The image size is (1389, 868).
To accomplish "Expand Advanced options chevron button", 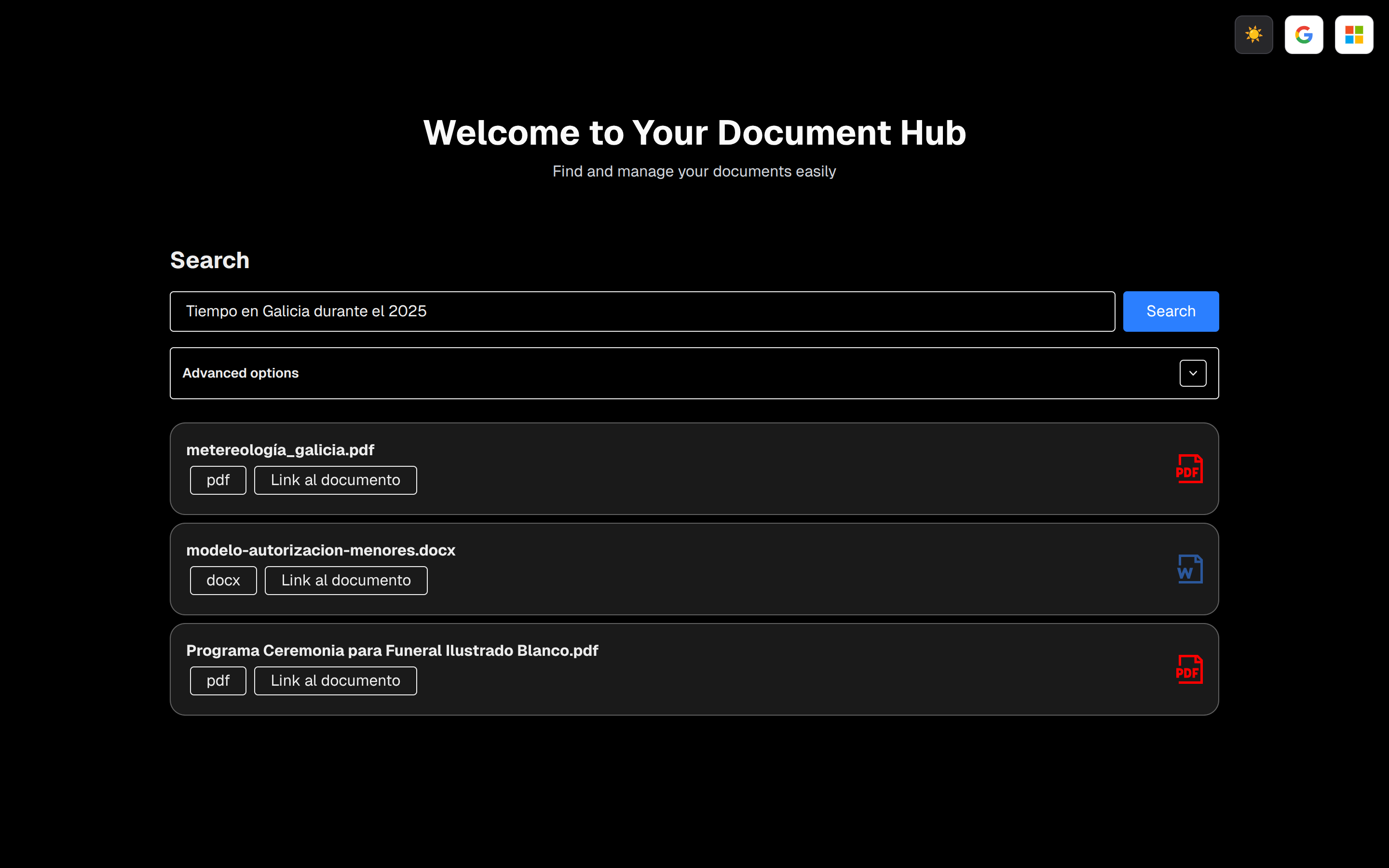I will click(1193, 373).
